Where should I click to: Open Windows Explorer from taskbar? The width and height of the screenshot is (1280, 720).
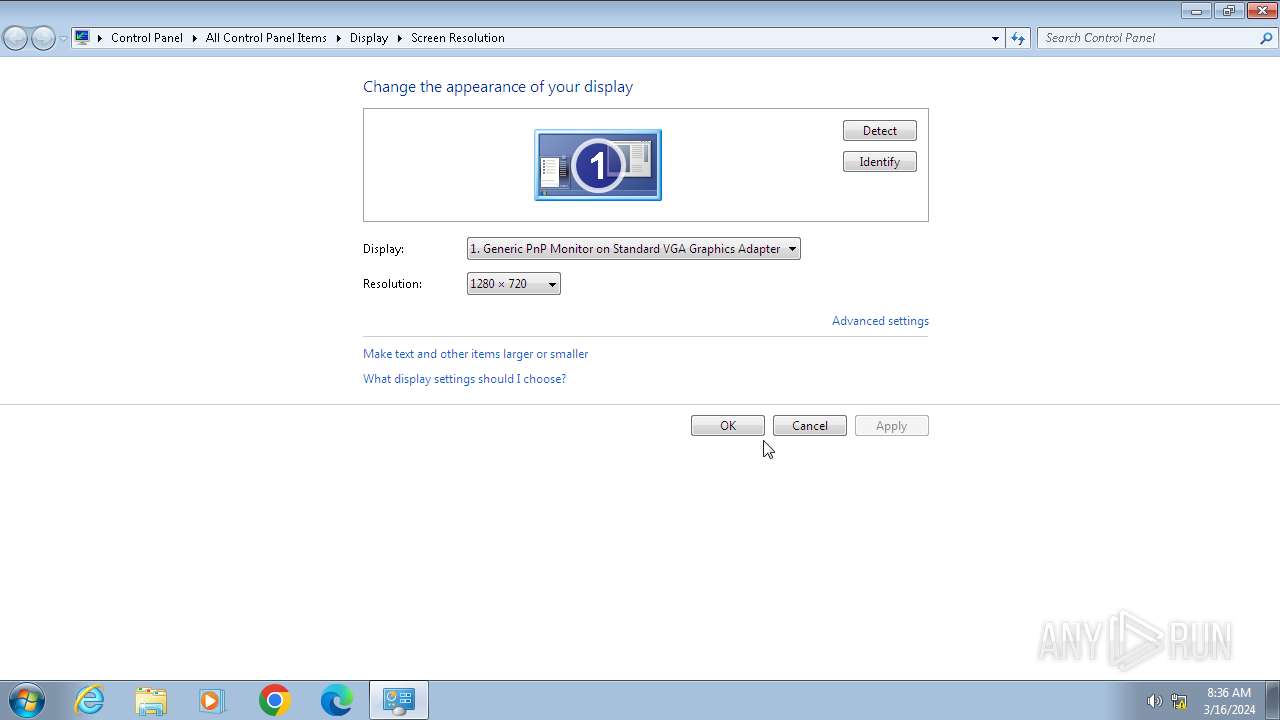click(151, 700)
